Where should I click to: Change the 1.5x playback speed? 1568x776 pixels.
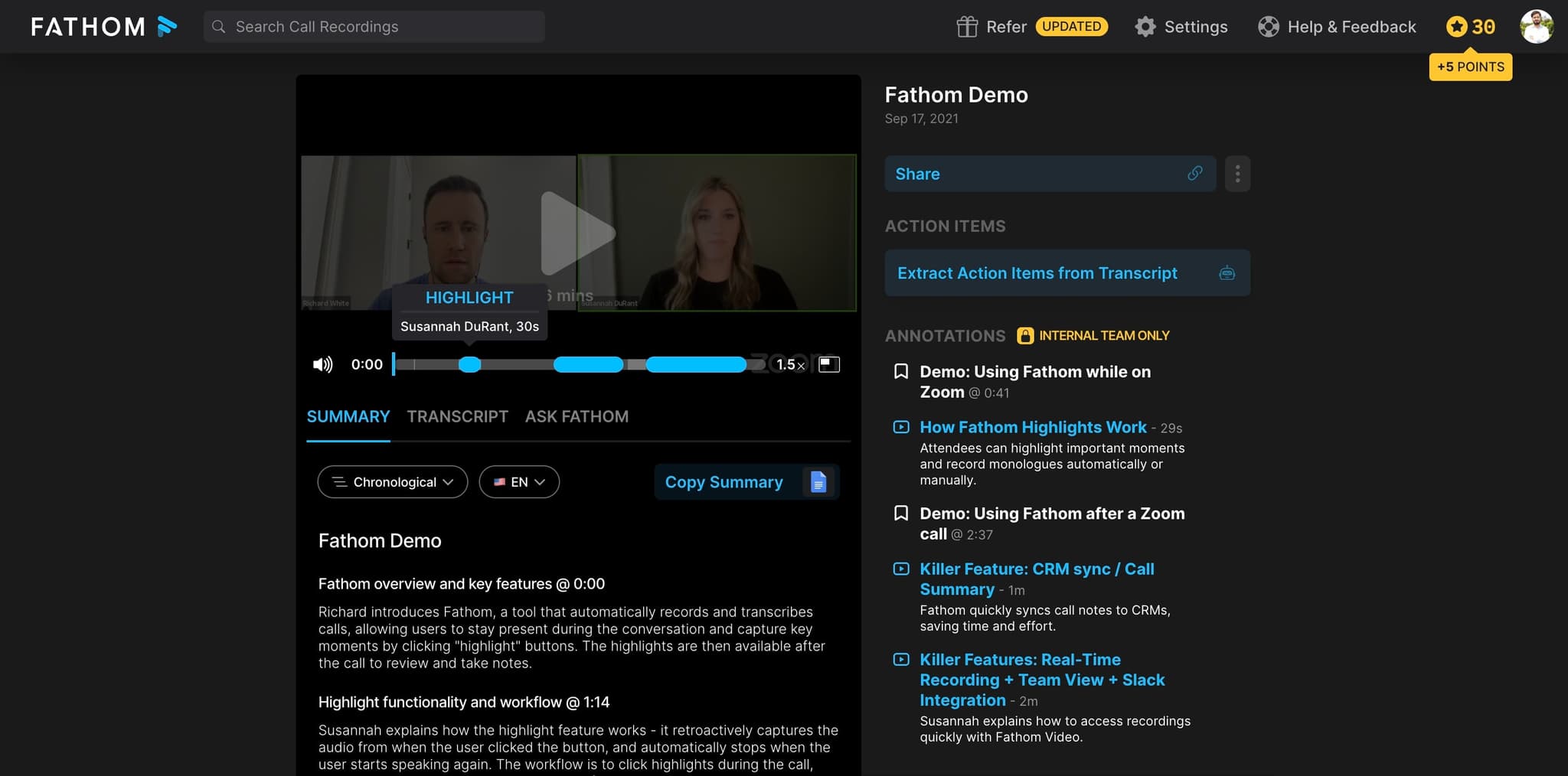point(789,364)
